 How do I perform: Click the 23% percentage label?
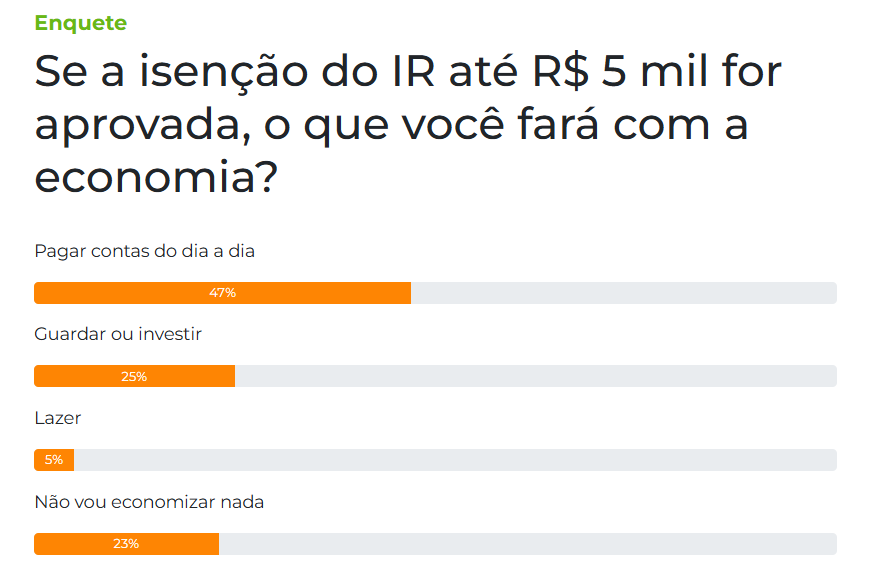126,544
